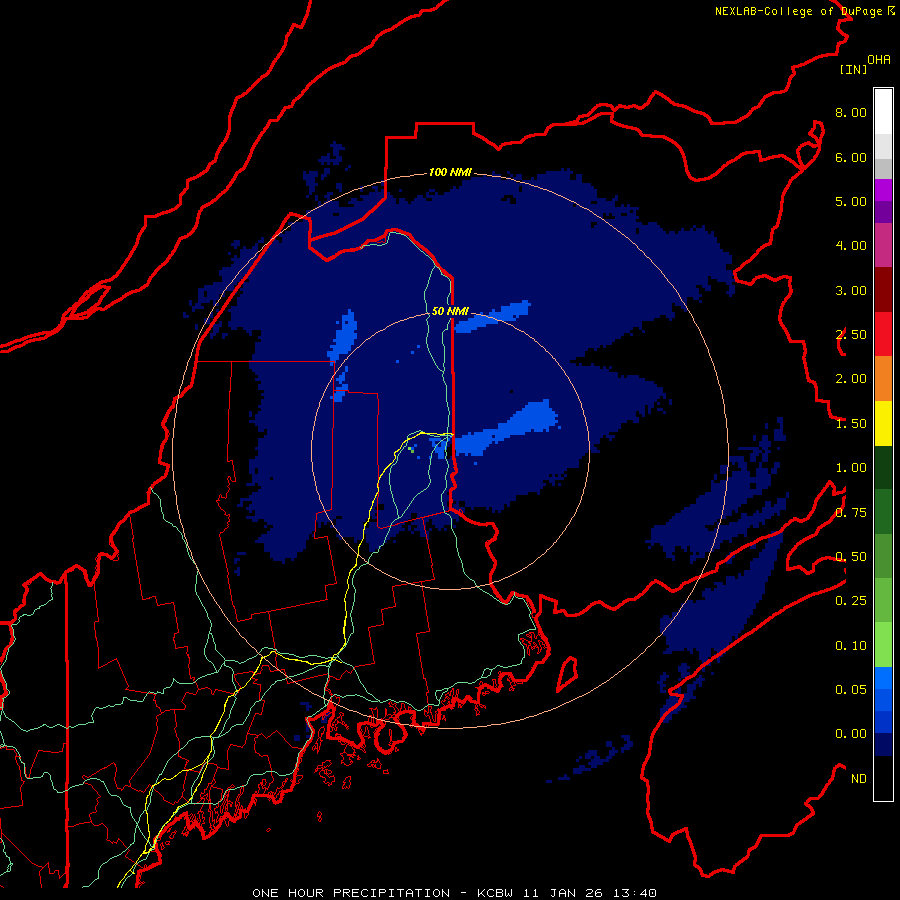Click the 2.00 legend value
900x900 pixels.
[x=851, y=379]
